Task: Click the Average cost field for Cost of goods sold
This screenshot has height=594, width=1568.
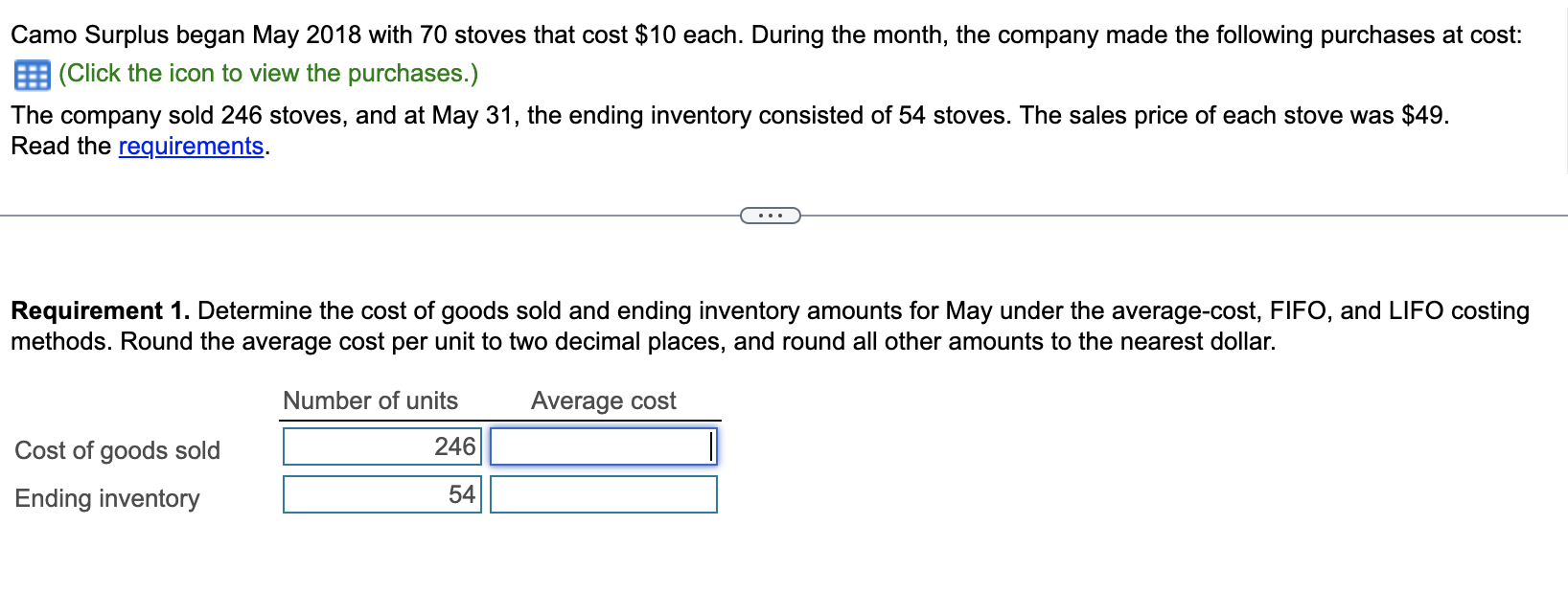Action: [603, 446]
